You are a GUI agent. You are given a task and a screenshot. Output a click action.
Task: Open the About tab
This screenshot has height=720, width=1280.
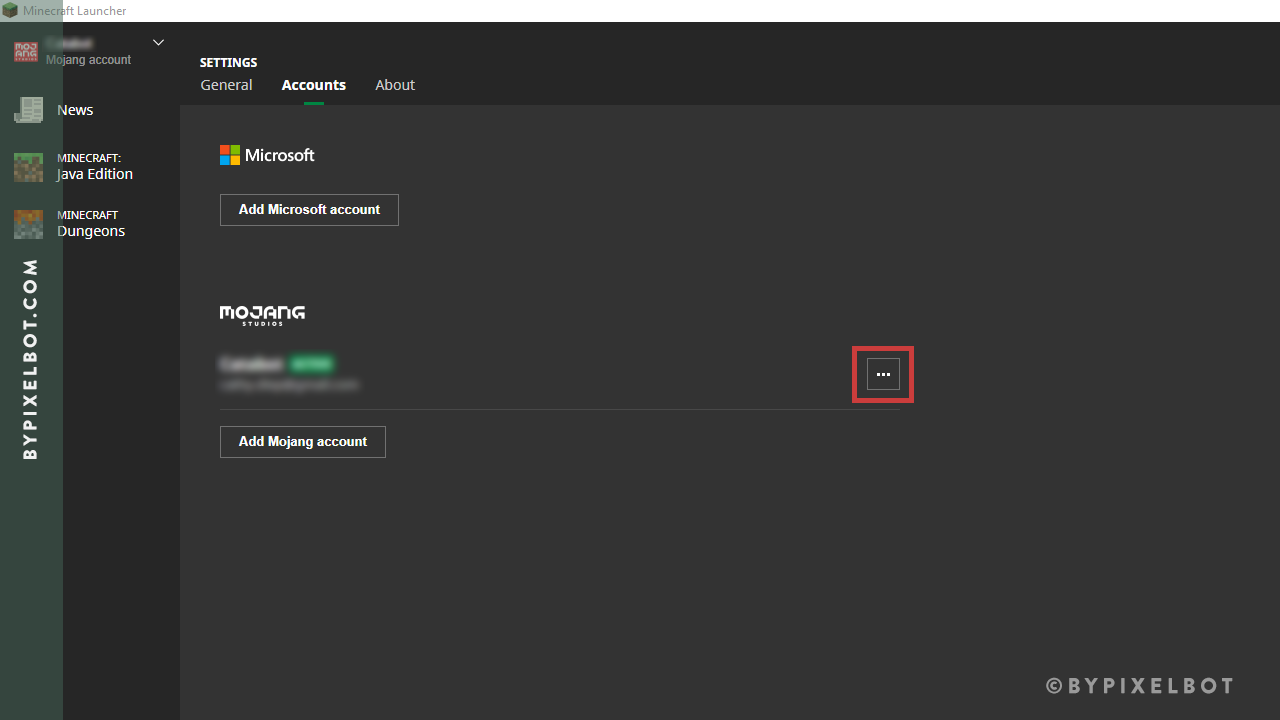pyautogui.click(x=394, y=85)
